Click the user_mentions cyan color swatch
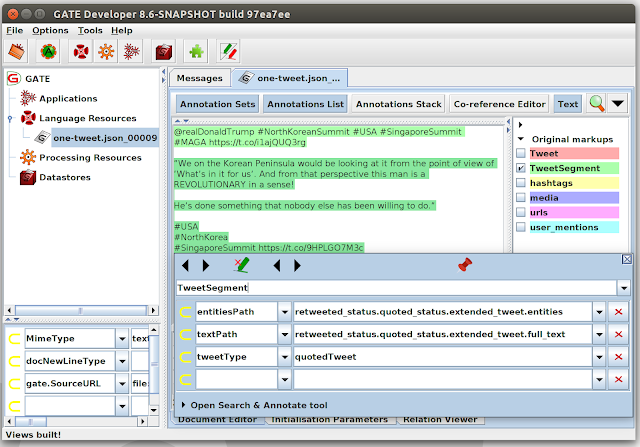The image size is (640, 447). click(x=574, y=227)
